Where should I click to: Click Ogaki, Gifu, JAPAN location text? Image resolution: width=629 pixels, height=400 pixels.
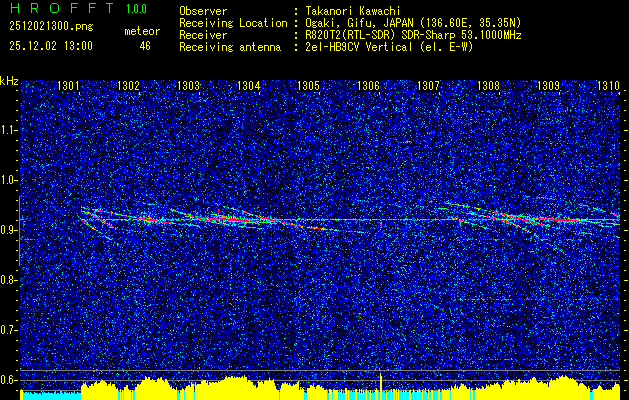413,23
